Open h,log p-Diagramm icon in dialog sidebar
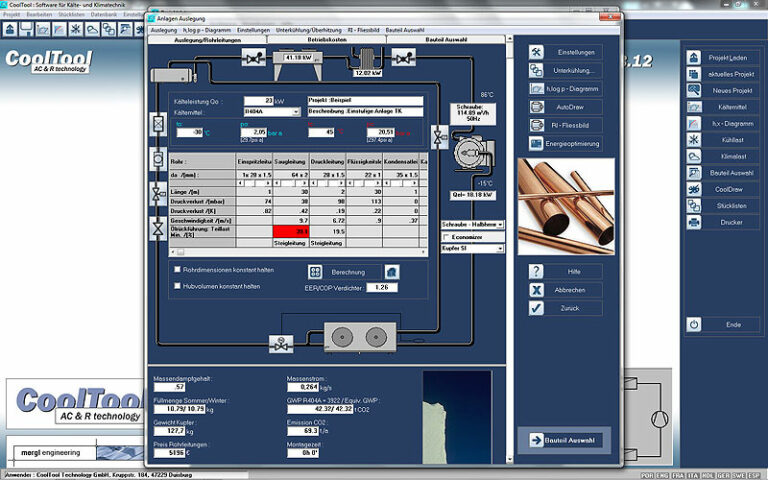768x480 pixels. (536, 89)
